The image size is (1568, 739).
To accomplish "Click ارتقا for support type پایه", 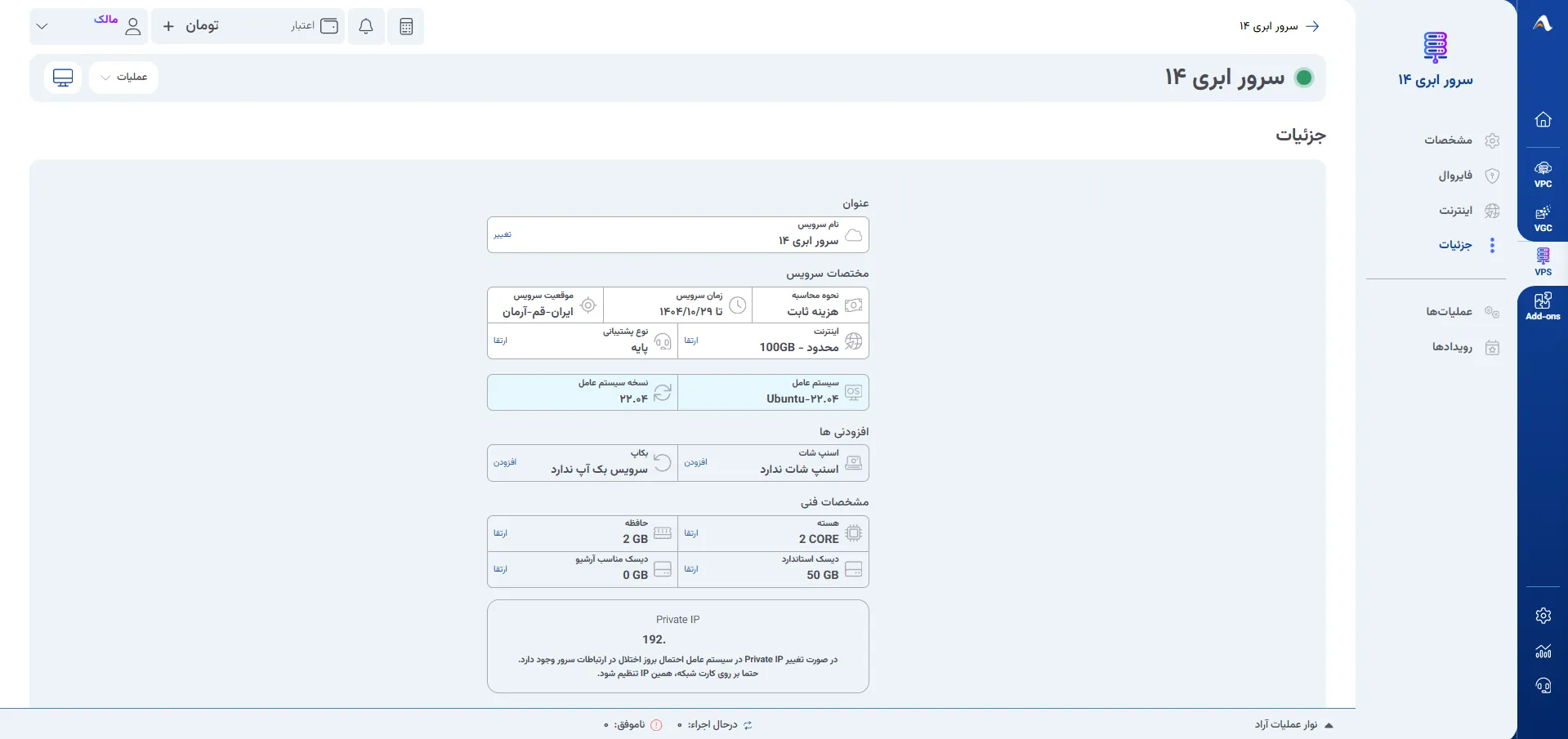I will pyautogui.click(x=500, y=341).
